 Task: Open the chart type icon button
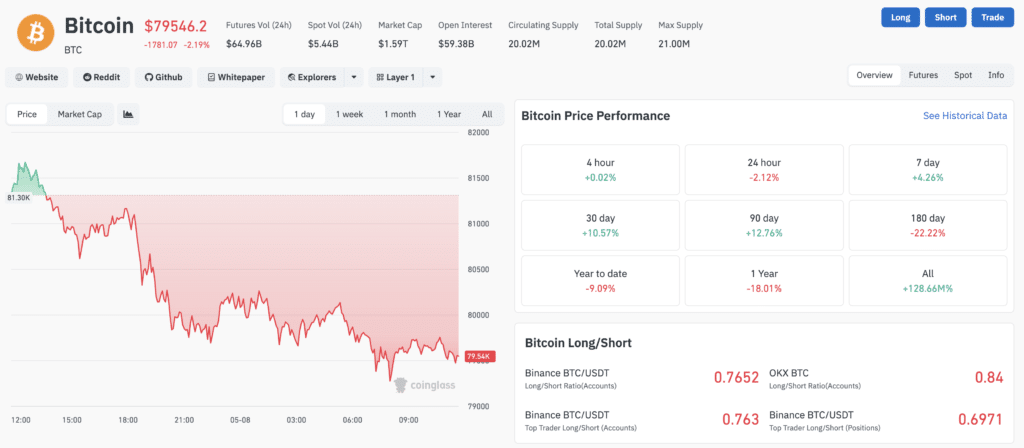coord(129,114)
